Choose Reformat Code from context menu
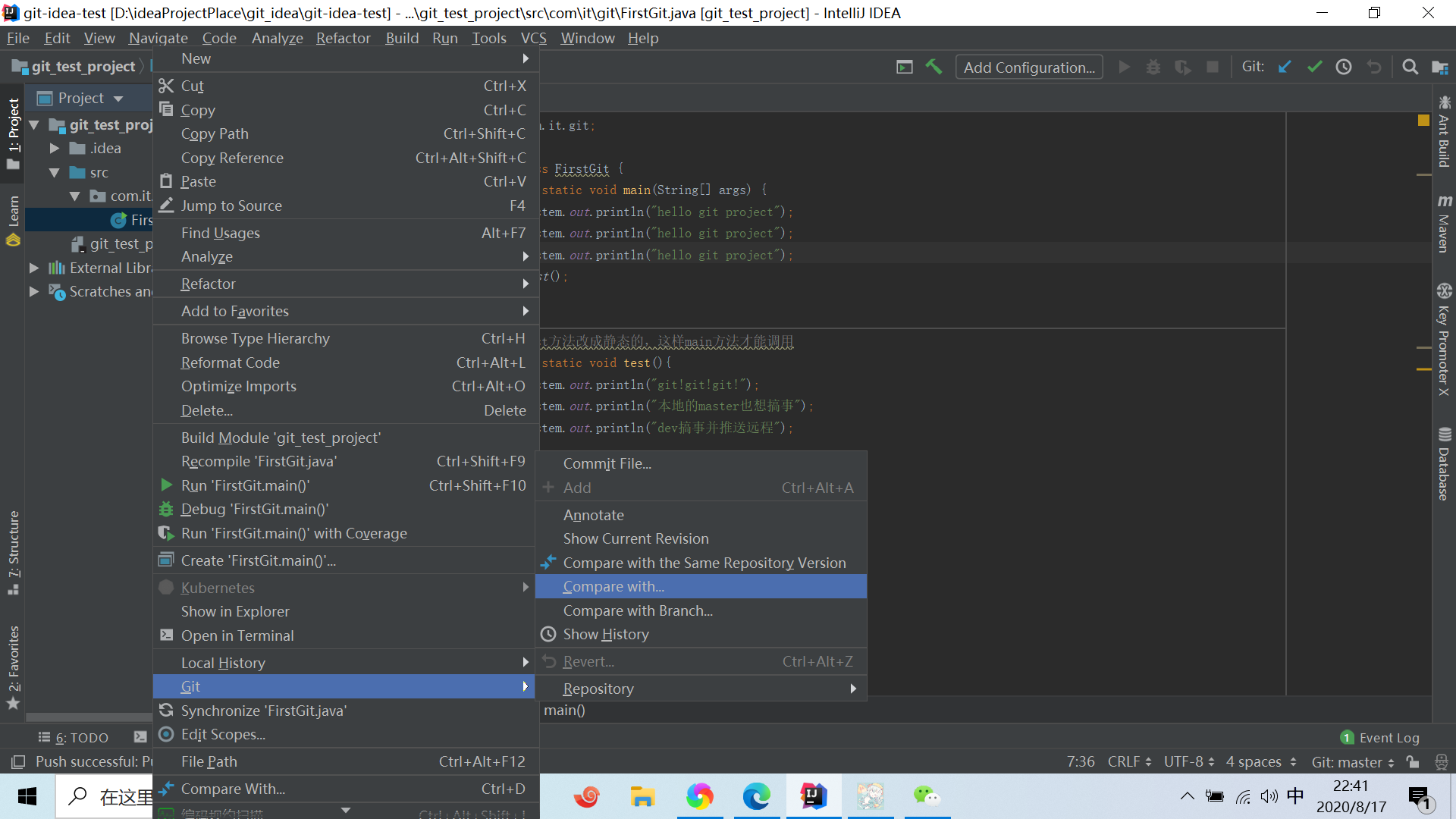This screenshot has height=819, width=1456. pyautogui.click(x=345, y=362)
